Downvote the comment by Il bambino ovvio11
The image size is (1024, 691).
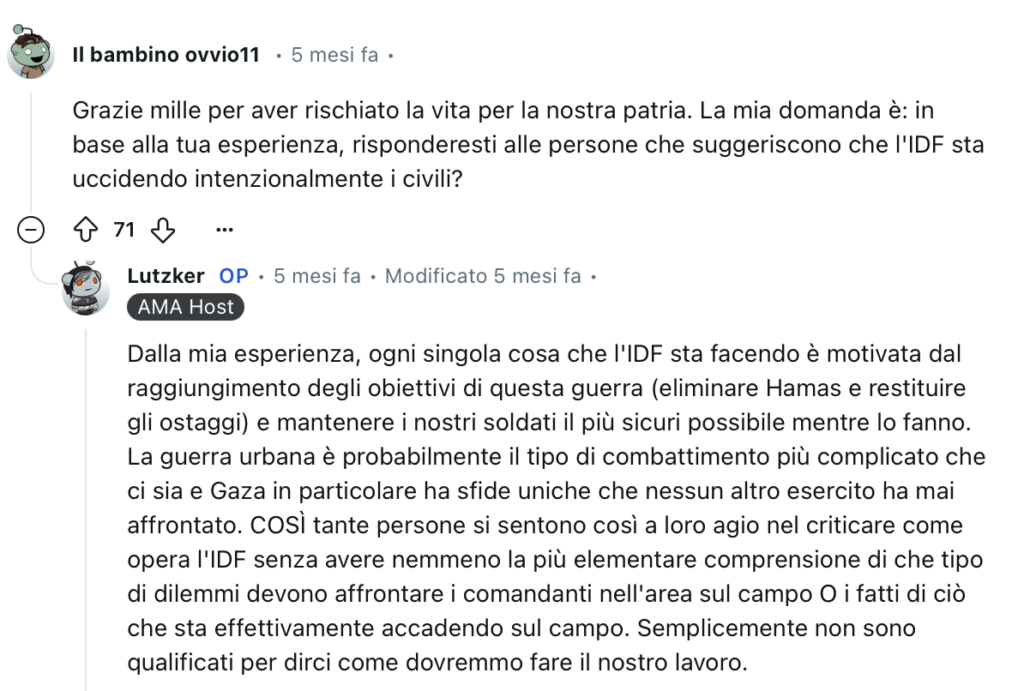pyautogui.click(x=162, y=230)
